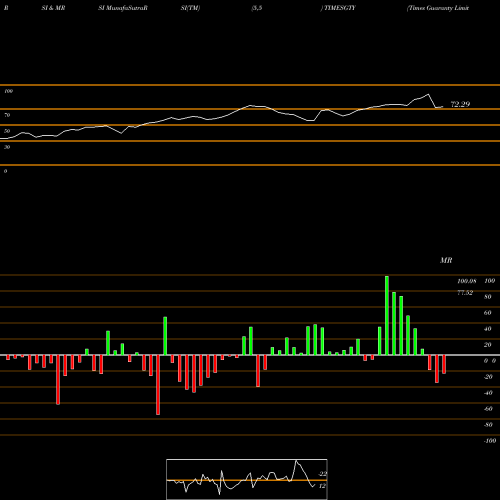Viewport: 500px width, 500px height.
Task: Click the MR panel title label
Action: 446,260
